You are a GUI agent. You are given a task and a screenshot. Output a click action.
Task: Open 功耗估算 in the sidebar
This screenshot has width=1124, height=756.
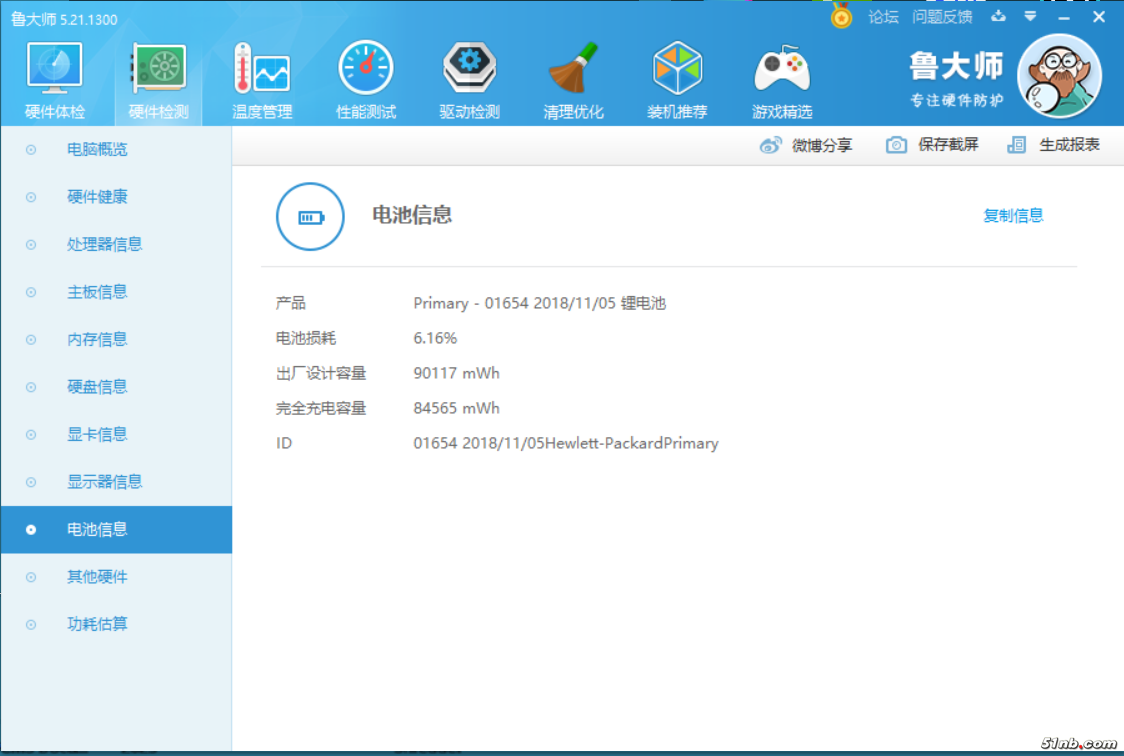pyautogui.click(x=97, y=624)
